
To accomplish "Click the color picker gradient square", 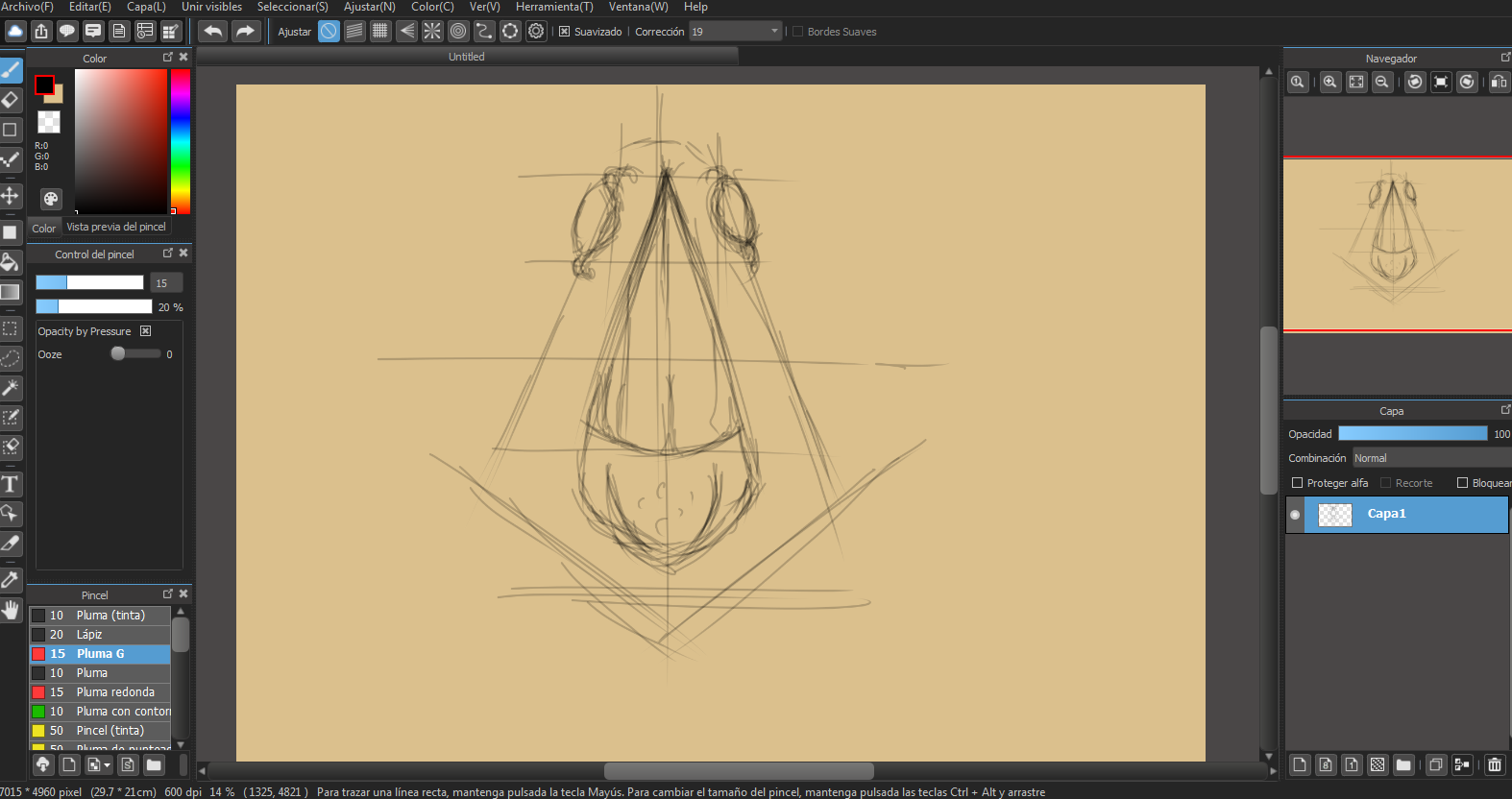I will (121, 141).
